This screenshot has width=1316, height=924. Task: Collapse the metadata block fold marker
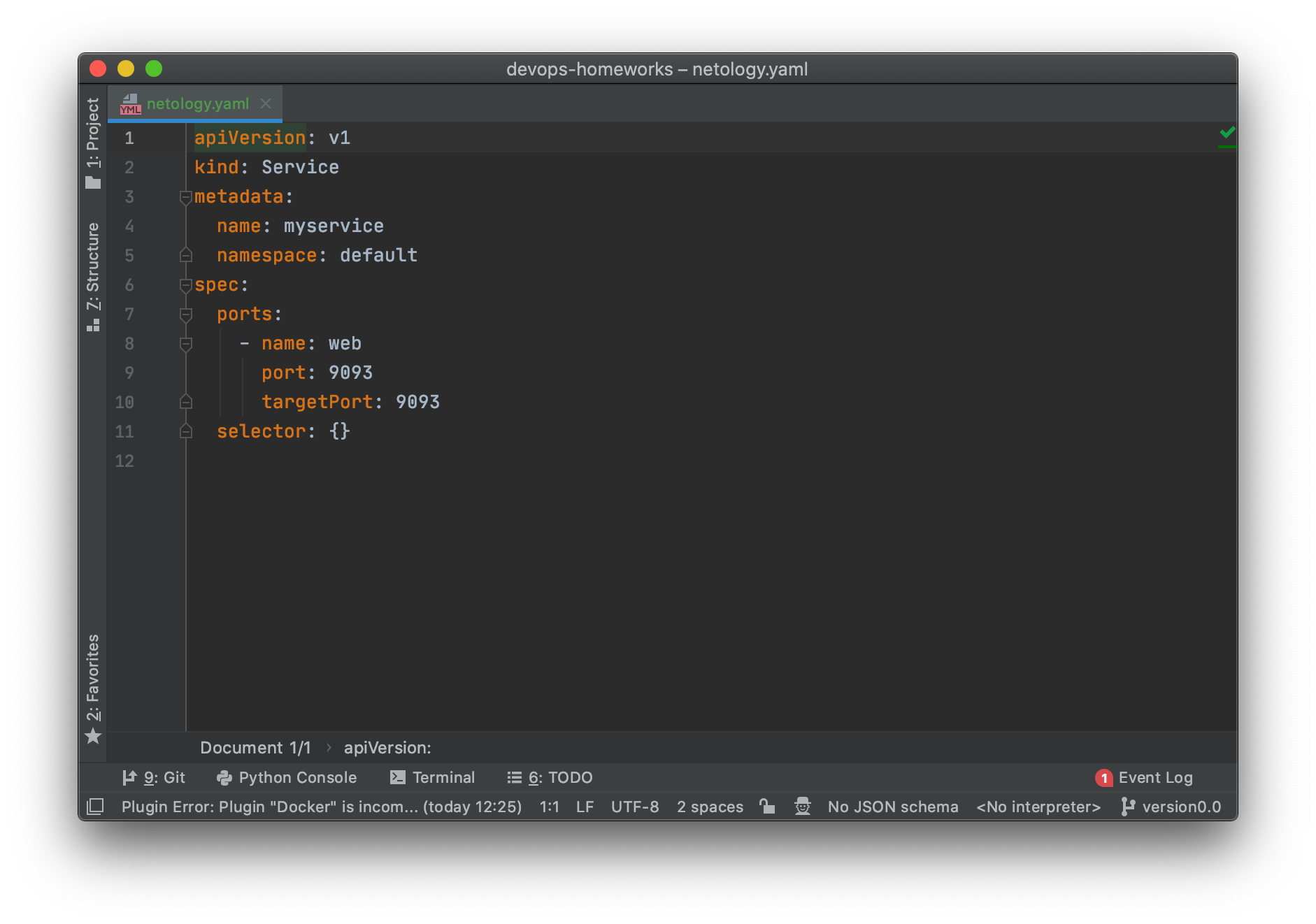[x=185, y=197]
